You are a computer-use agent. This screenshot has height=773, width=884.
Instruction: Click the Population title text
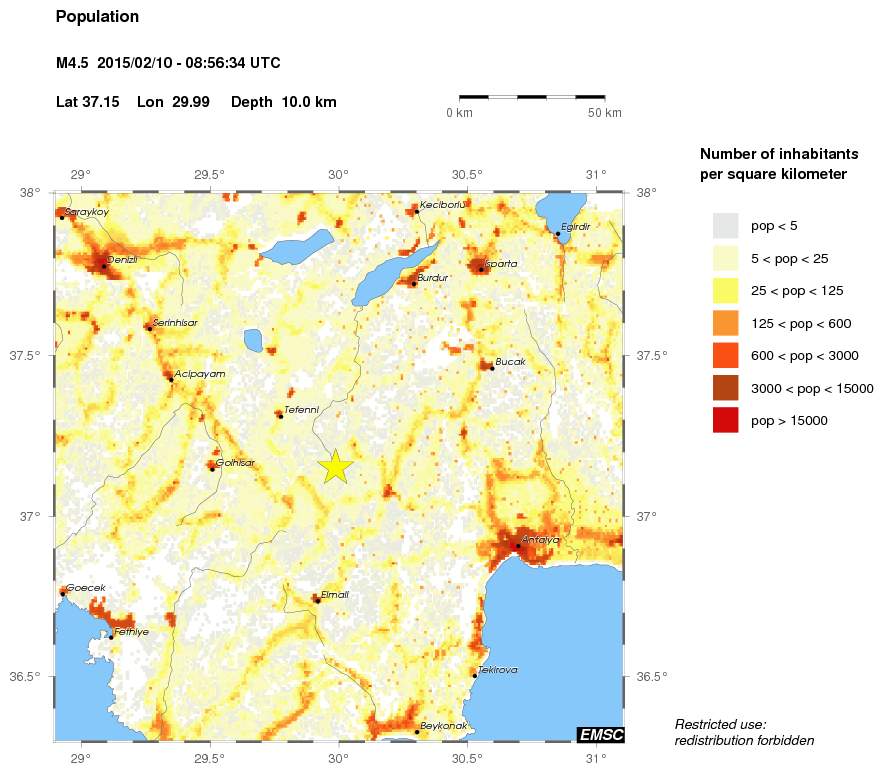click(x=98, y=17)
